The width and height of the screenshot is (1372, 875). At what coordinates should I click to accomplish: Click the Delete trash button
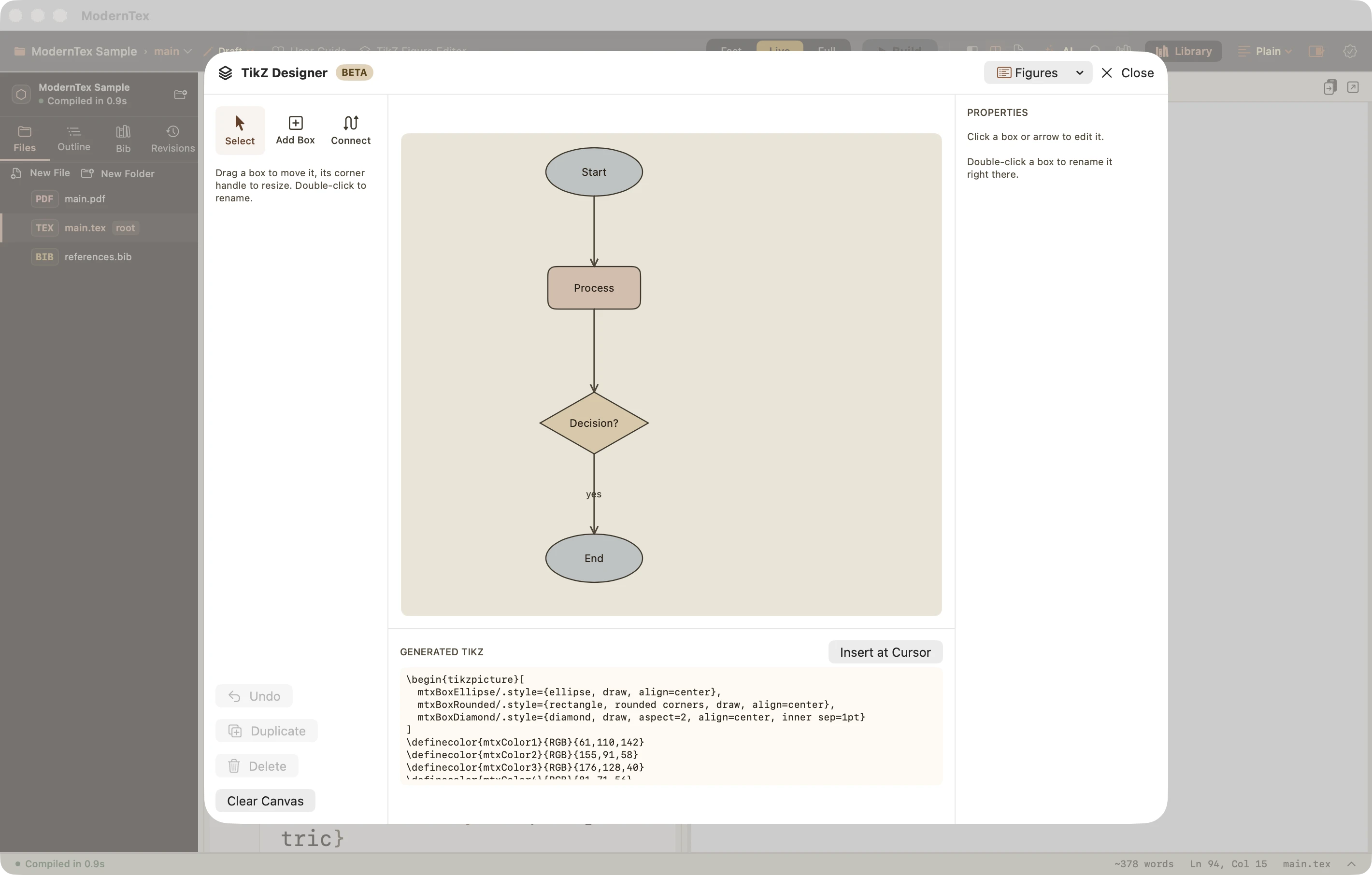pos(257,766)
